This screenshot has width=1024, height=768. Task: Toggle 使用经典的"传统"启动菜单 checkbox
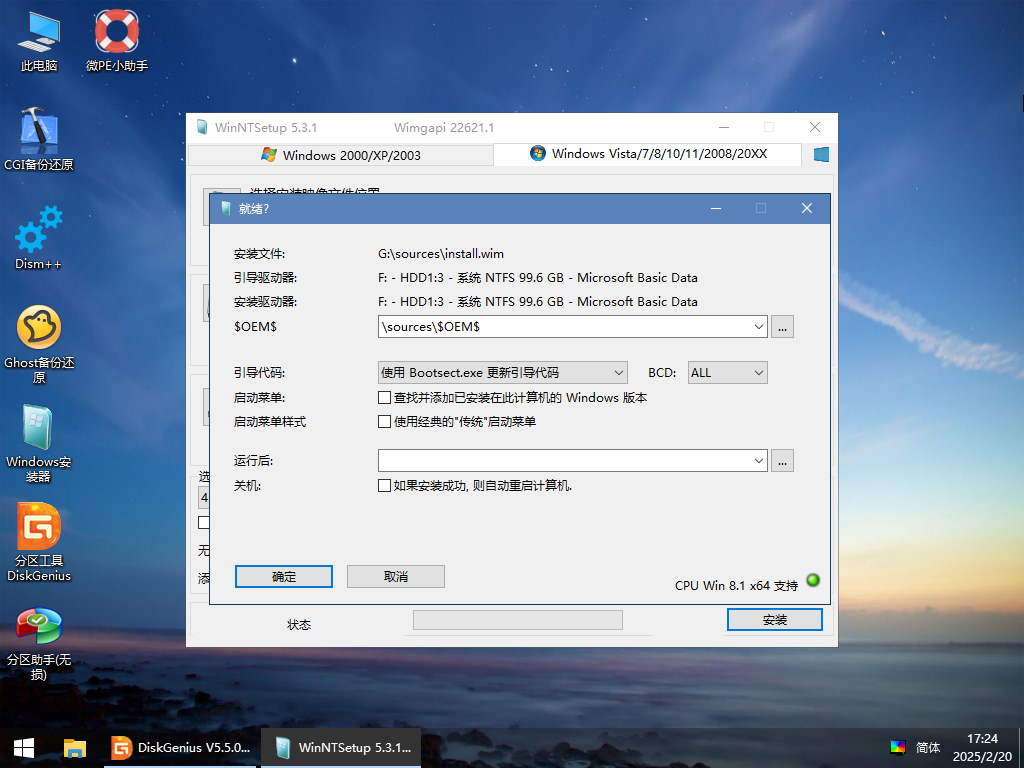(x=385, y=422)
